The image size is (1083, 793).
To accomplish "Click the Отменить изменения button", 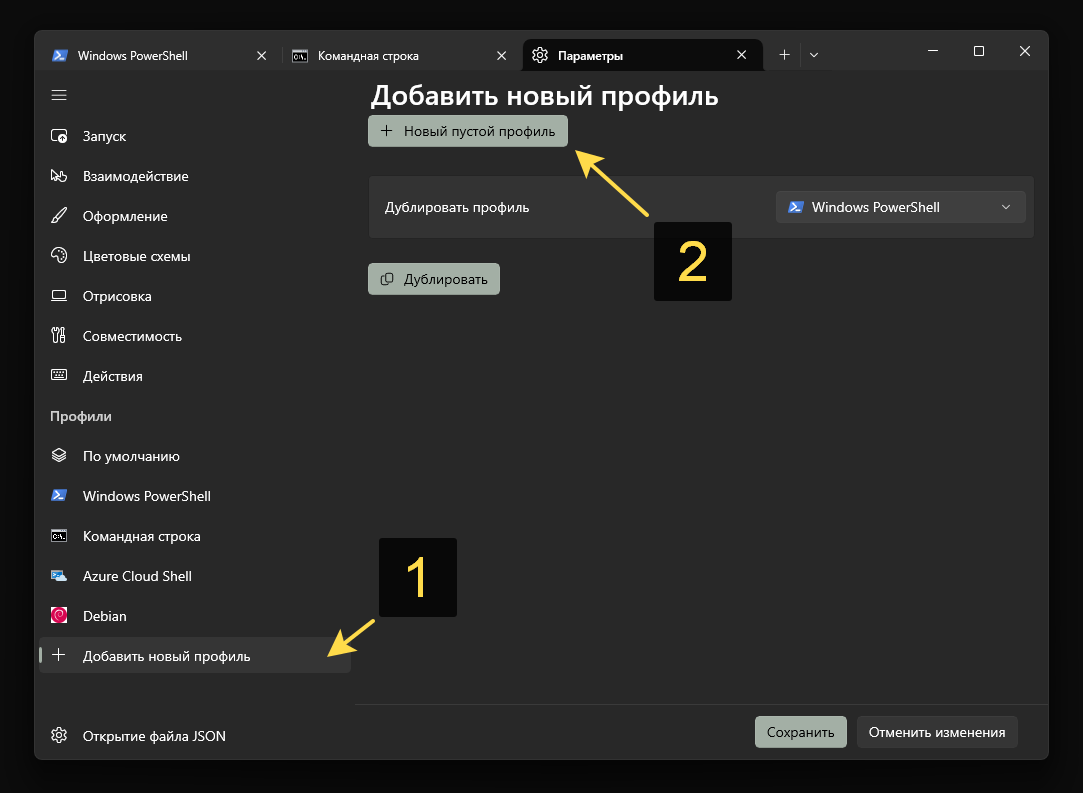I will (937, 732).
